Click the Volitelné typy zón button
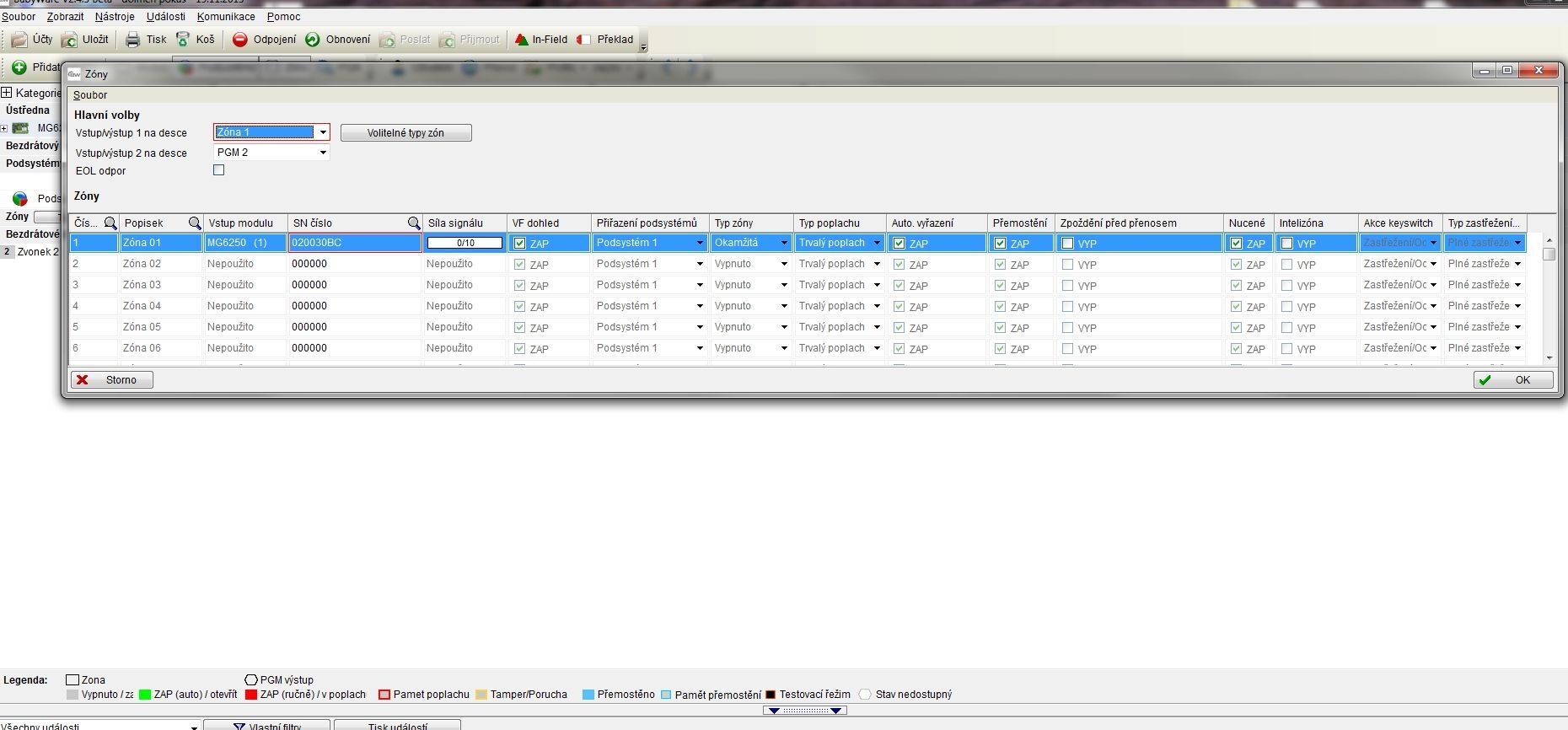The width and height of the screenshot is (1568, 730). click(x=405, y=133)
